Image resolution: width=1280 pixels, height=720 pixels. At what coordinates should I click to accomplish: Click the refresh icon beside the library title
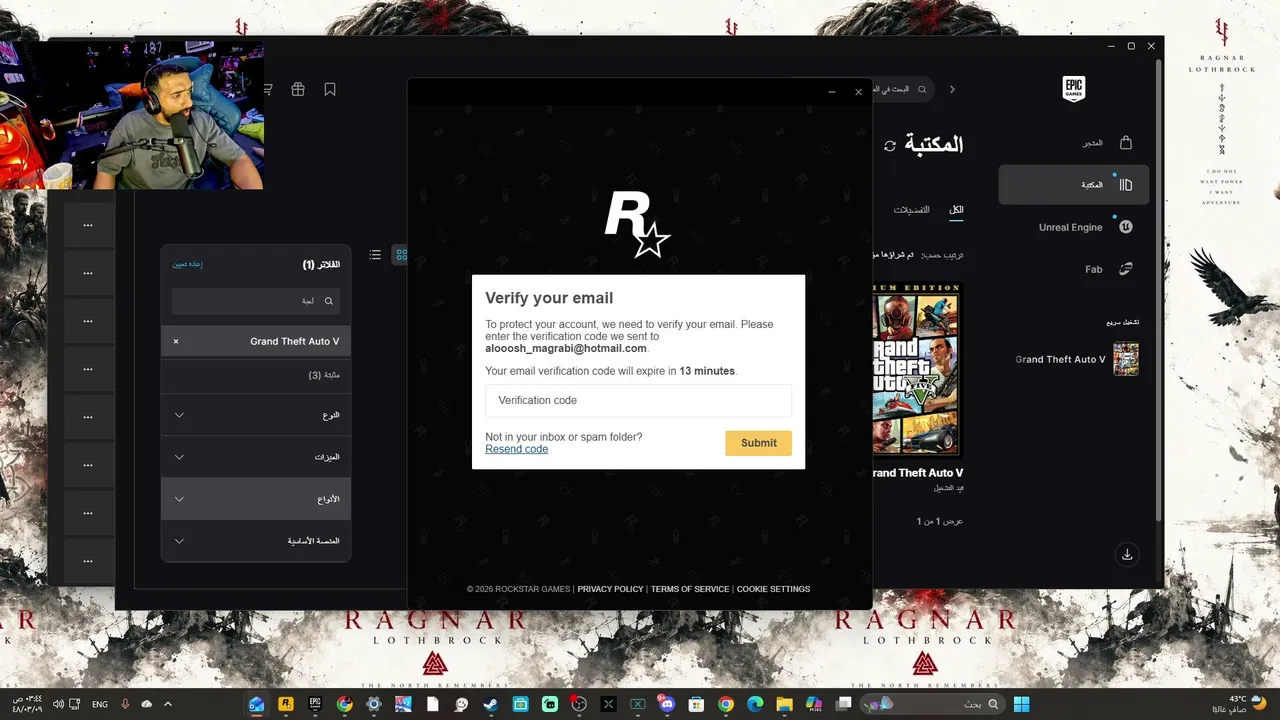(x=890, y=145)
